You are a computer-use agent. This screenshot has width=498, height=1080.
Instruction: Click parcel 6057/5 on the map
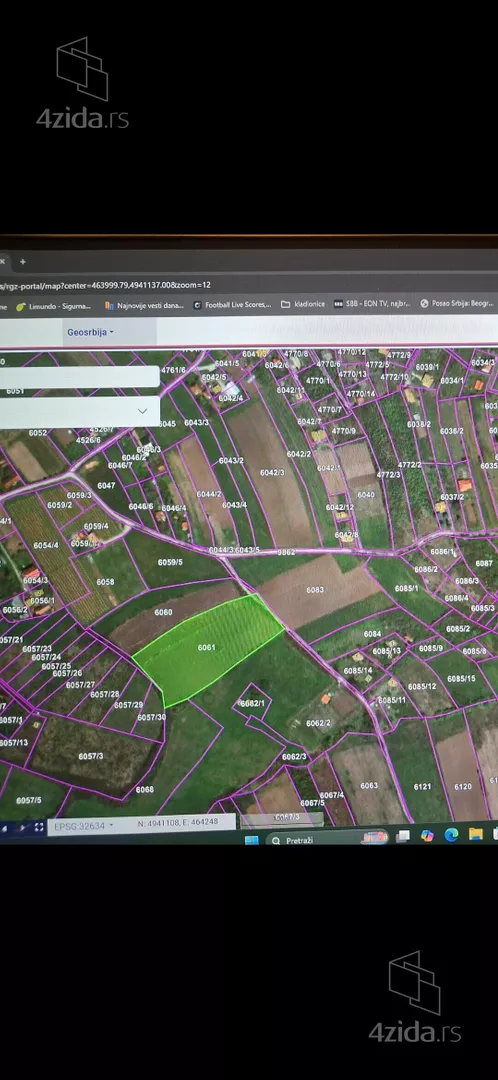pos(28,800)
